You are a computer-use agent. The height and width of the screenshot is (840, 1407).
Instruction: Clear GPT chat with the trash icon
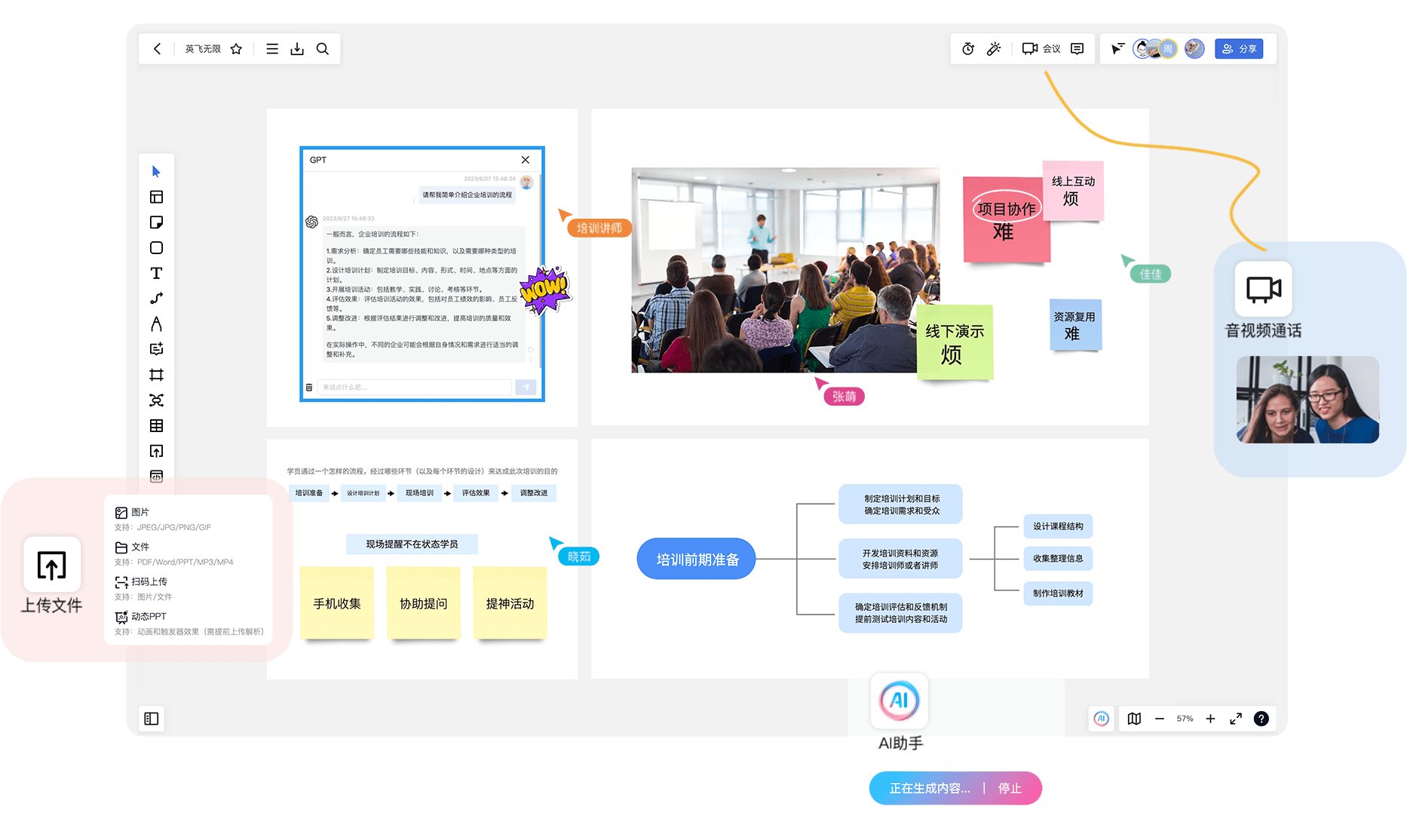point(308,387)
